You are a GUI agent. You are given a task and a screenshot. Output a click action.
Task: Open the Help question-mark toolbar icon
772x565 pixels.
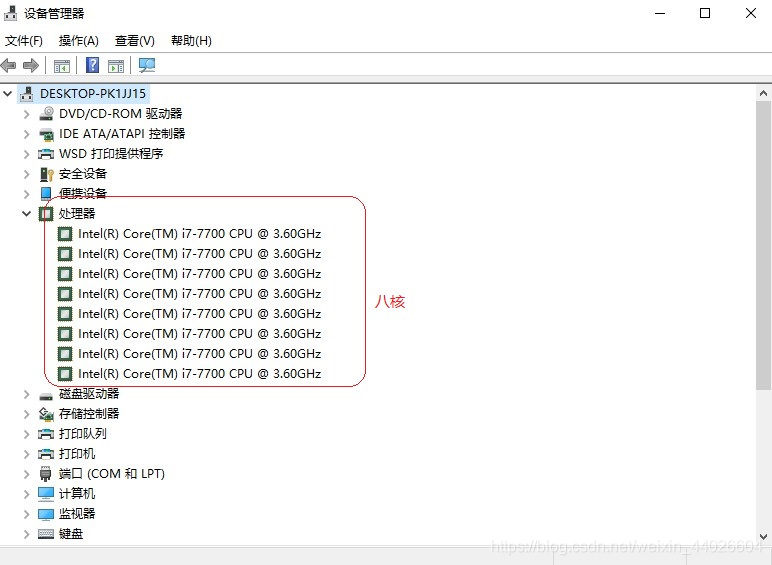(x=92, y=65)
